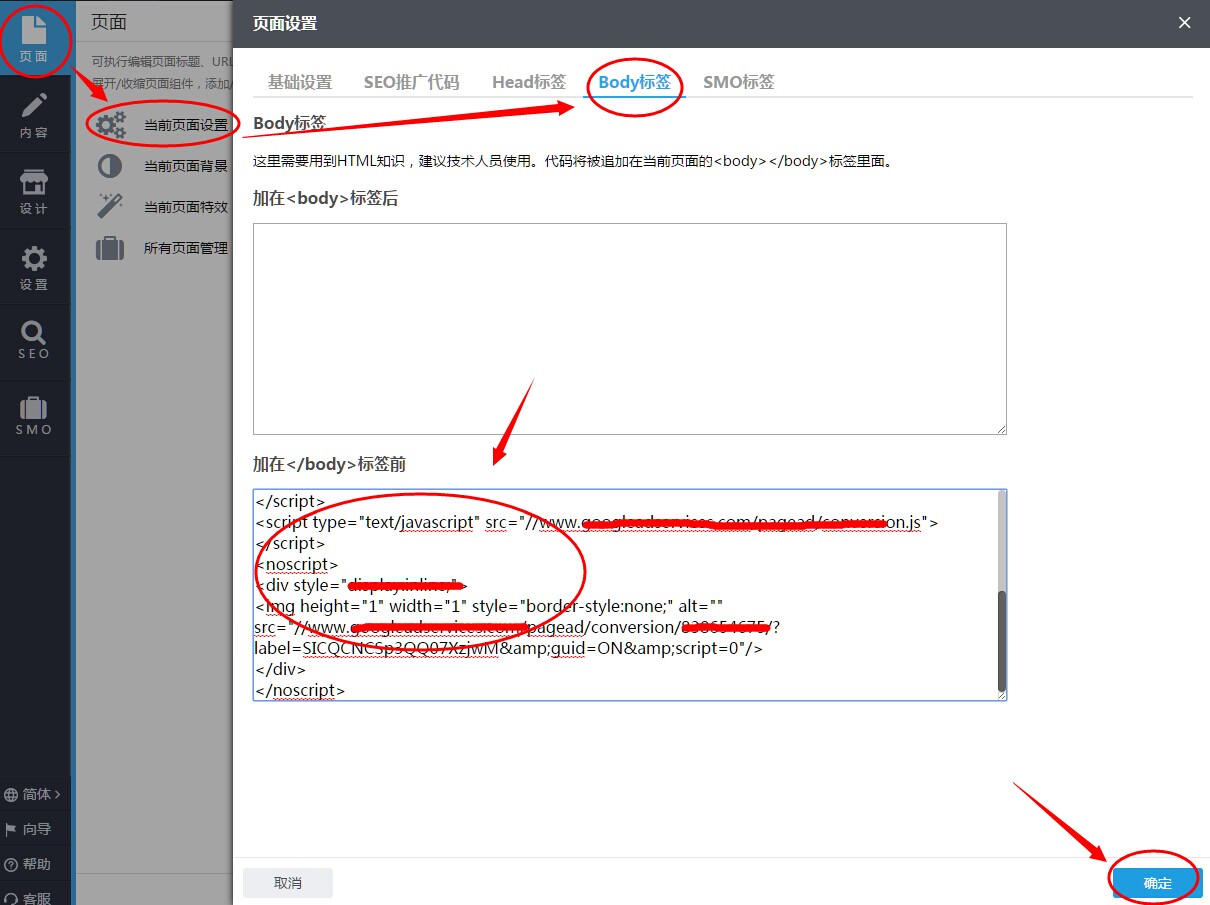Switch to the SMO标签 tab

[x=739, y=82]
